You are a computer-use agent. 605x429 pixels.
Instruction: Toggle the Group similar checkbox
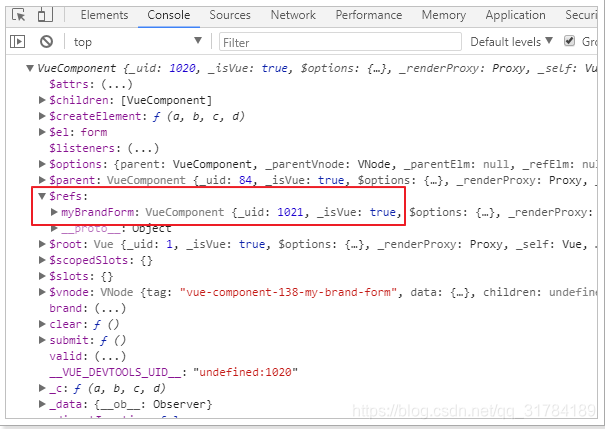[570, 41]
